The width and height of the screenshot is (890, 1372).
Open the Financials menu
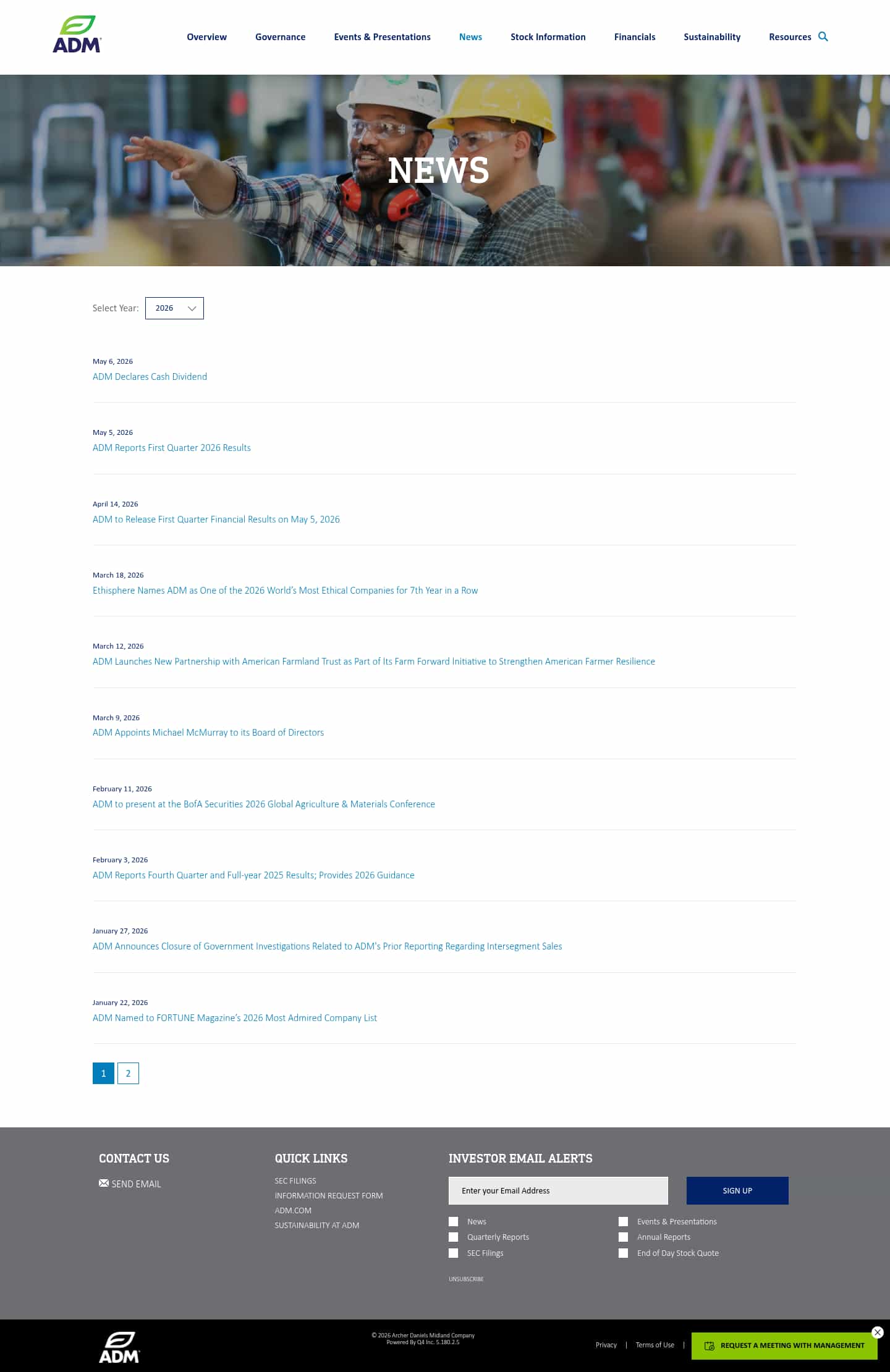point(635,37)
